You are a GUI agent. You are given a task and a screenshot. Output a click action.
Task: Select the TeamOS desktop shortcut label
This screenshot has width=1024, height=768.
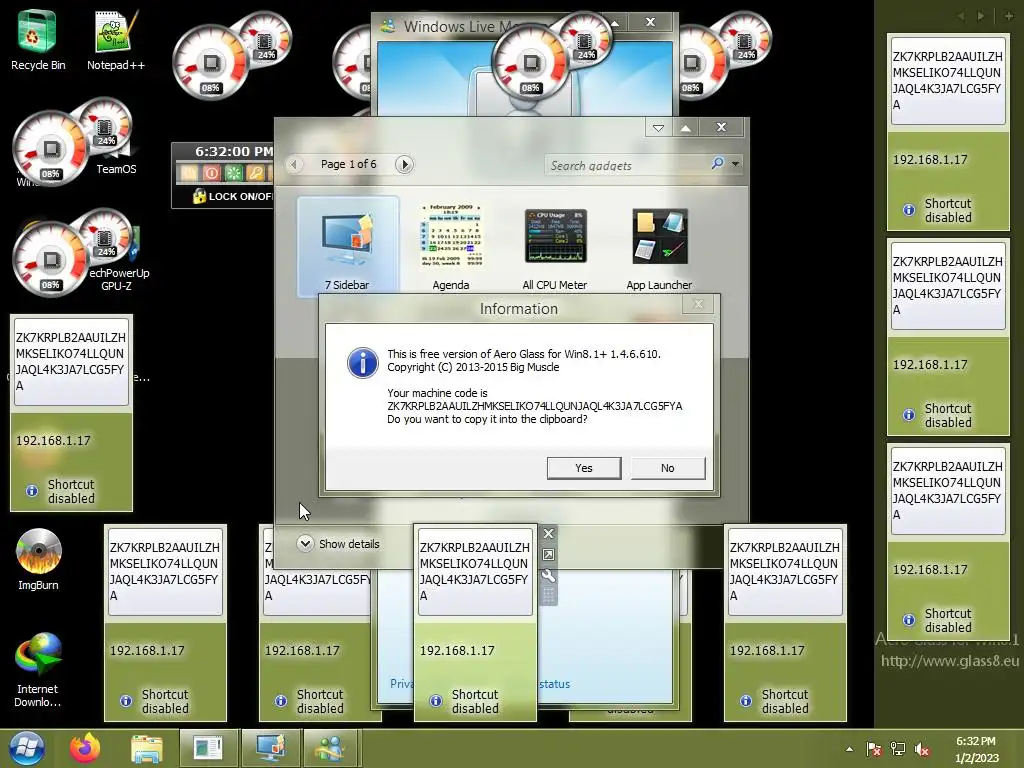(116, 169)
